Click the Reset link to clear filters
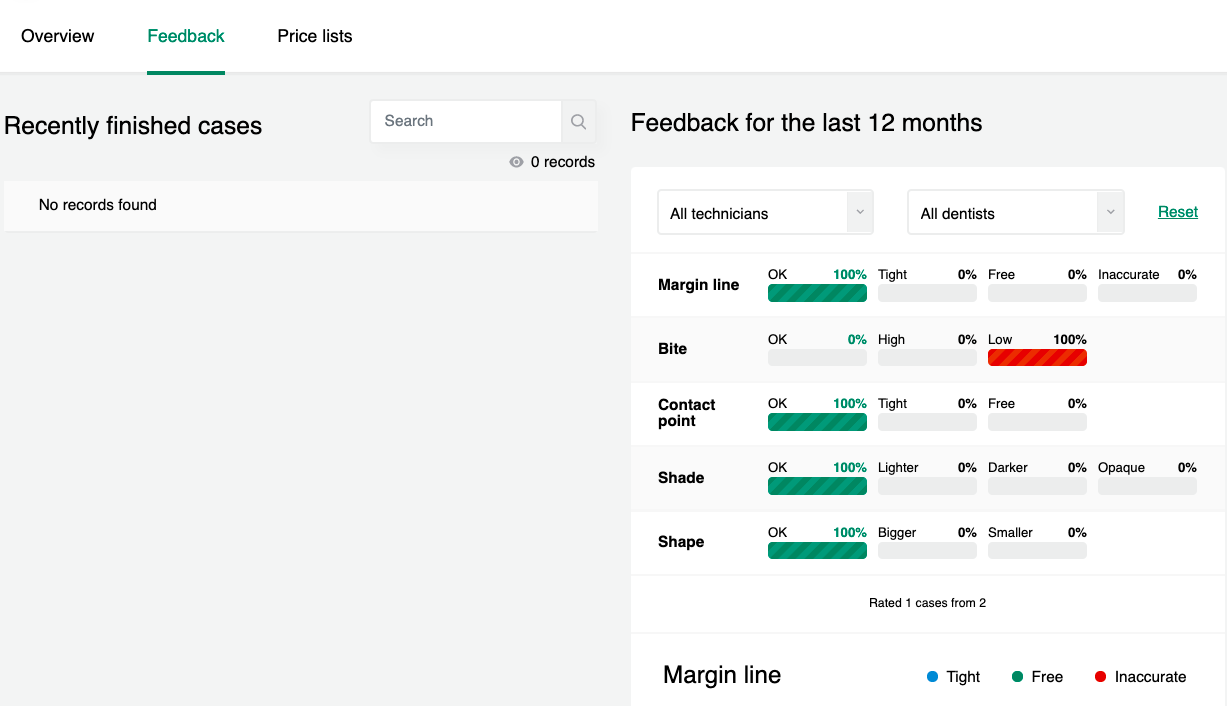 click(1177, 212)
